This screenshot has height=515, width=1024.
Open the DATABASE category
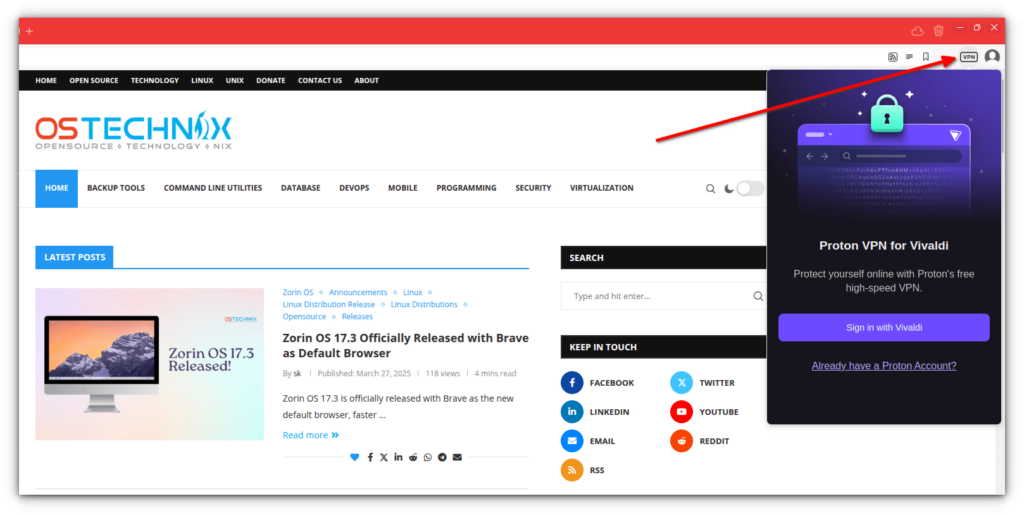[x=300, y=188]
